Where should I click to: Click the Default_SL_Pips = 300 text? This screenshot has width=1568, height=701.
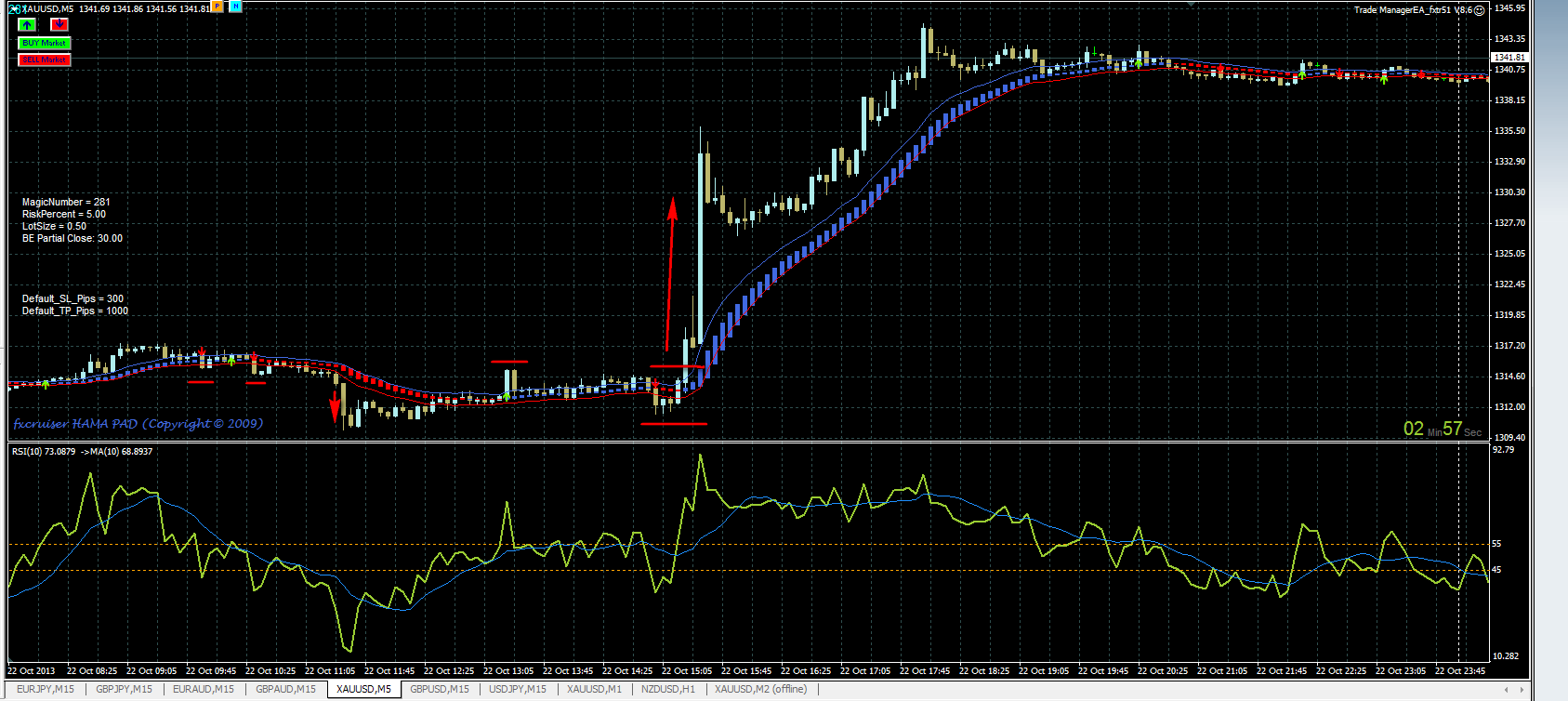pos(72,298)
